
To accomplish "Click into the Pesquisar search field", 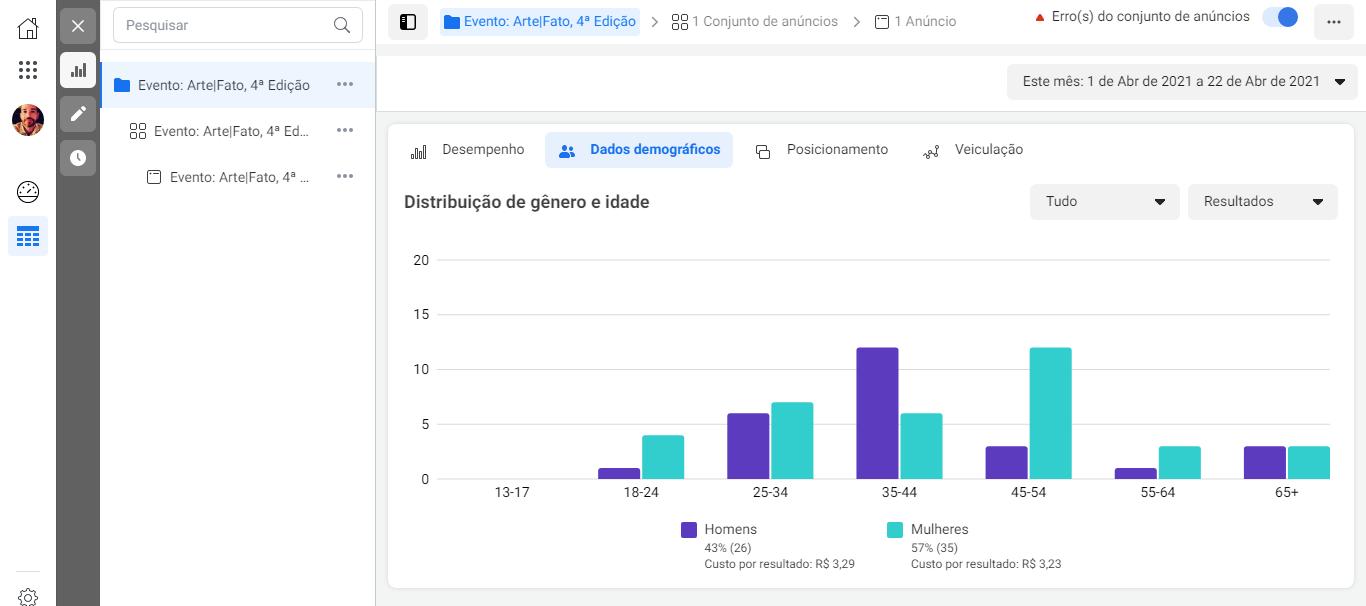I will click(238, 25).
